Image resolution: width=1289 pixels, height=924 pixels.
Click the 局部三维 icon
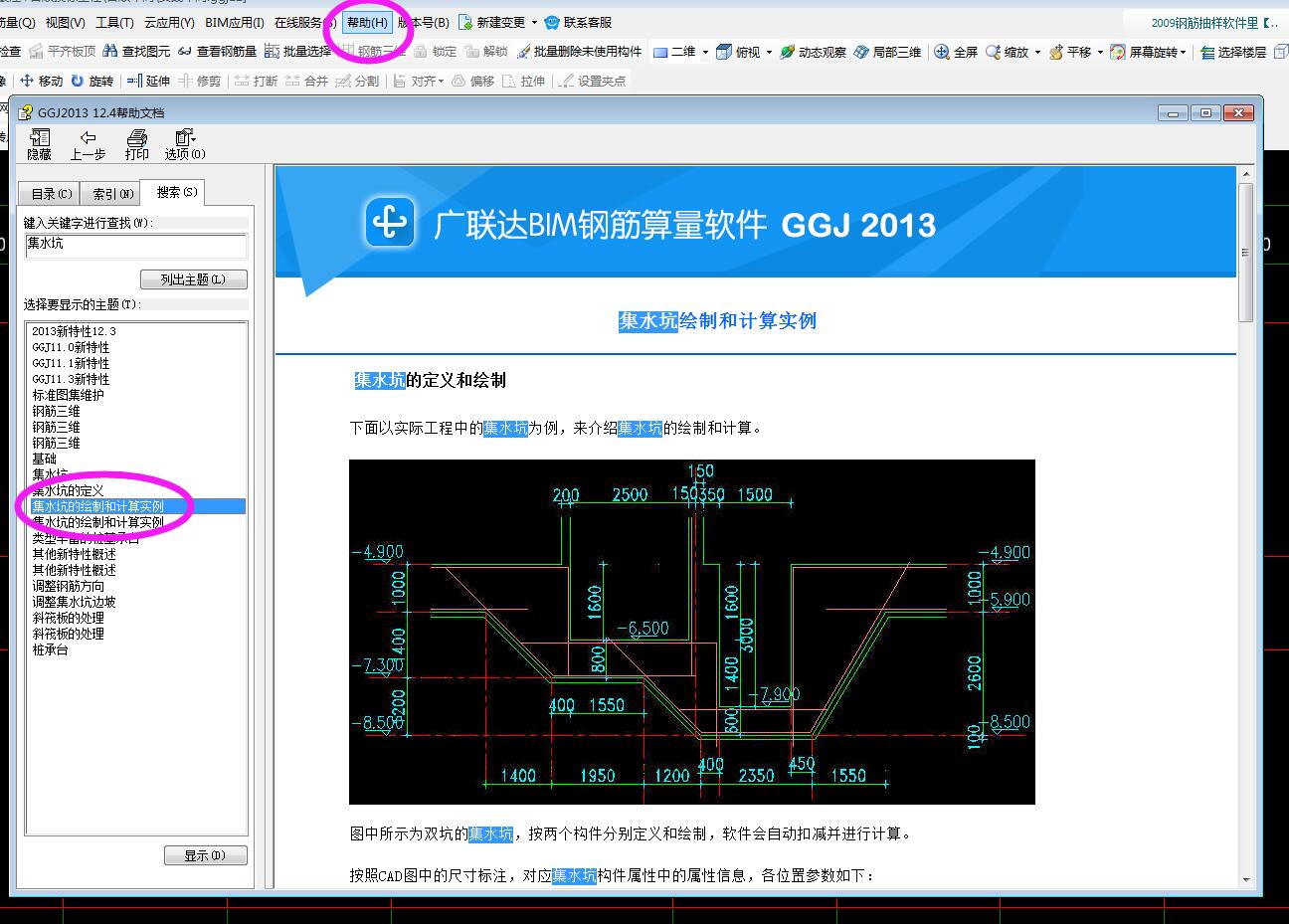862,52
